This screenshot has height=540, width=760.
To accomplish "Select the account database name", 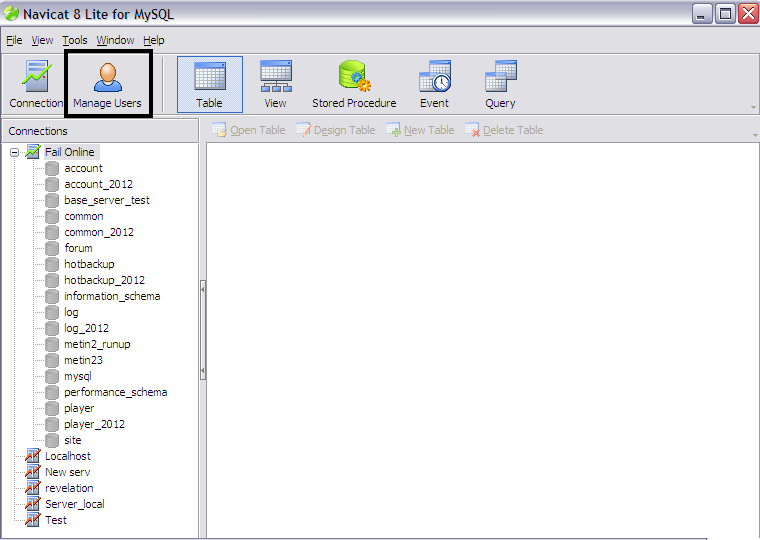I will coord(83,168).
